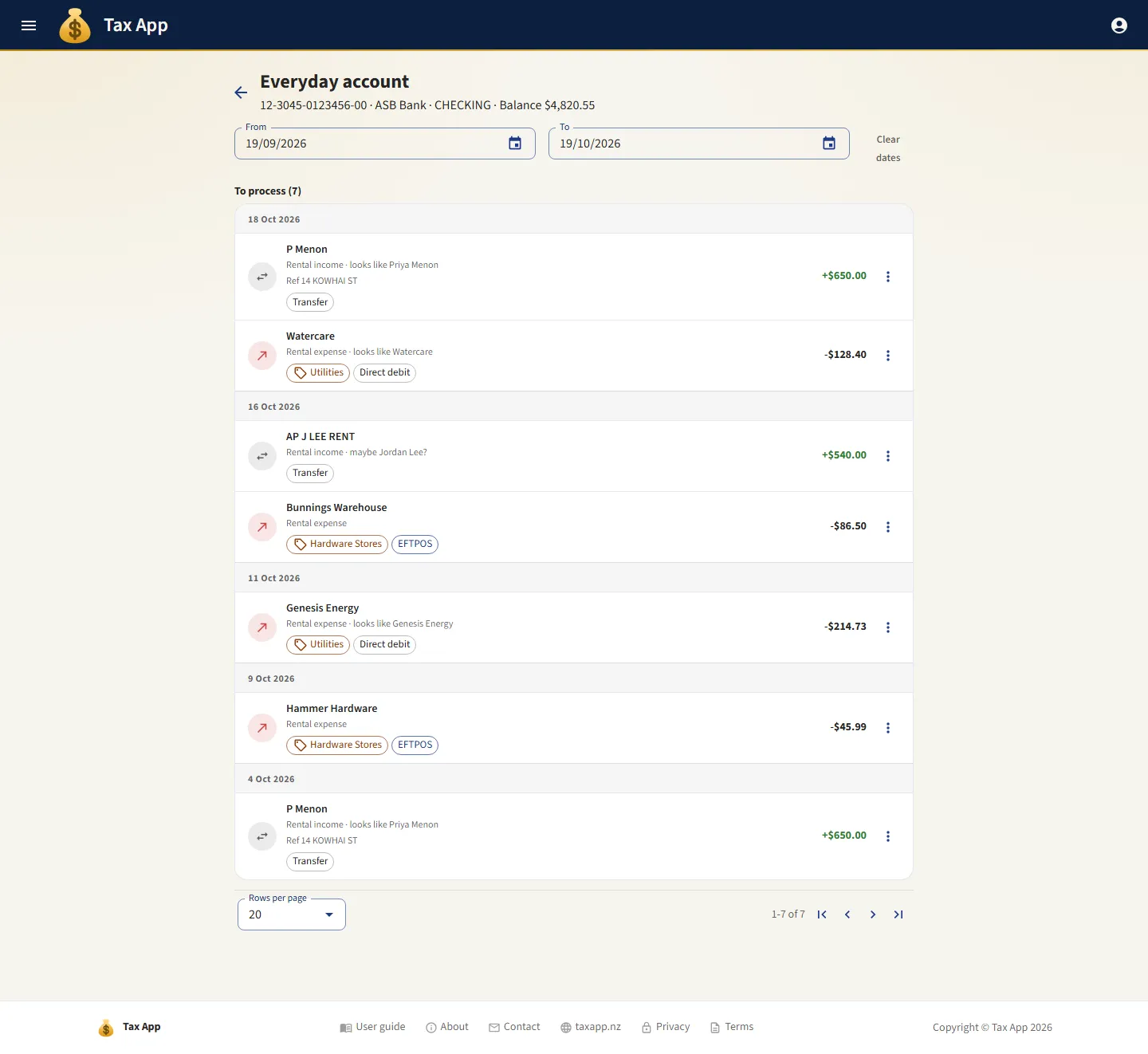Click the Direct debit chip on Genesis Energy

(x=384, y=644)
